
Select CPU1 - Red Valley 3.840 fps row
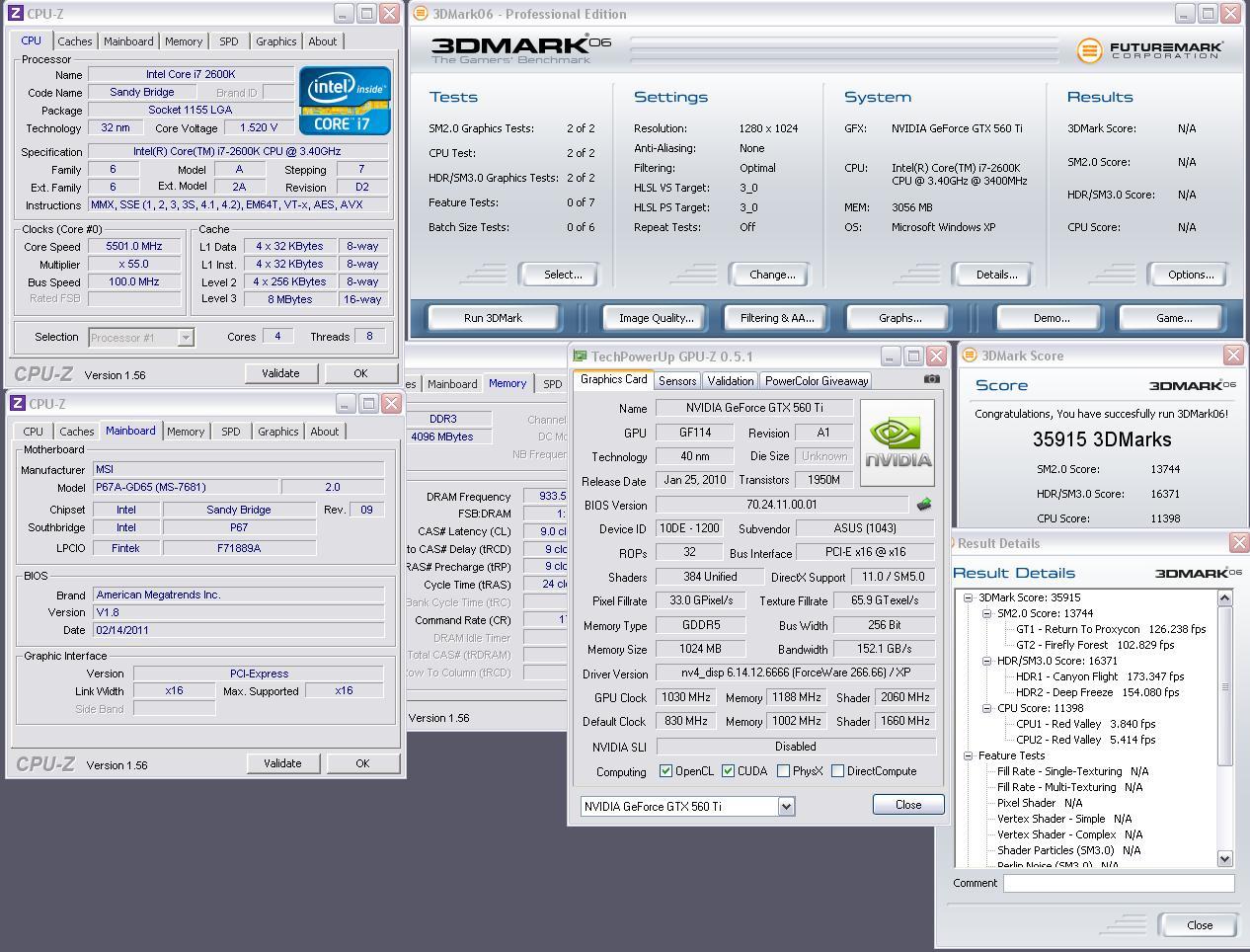(1085, 724)
